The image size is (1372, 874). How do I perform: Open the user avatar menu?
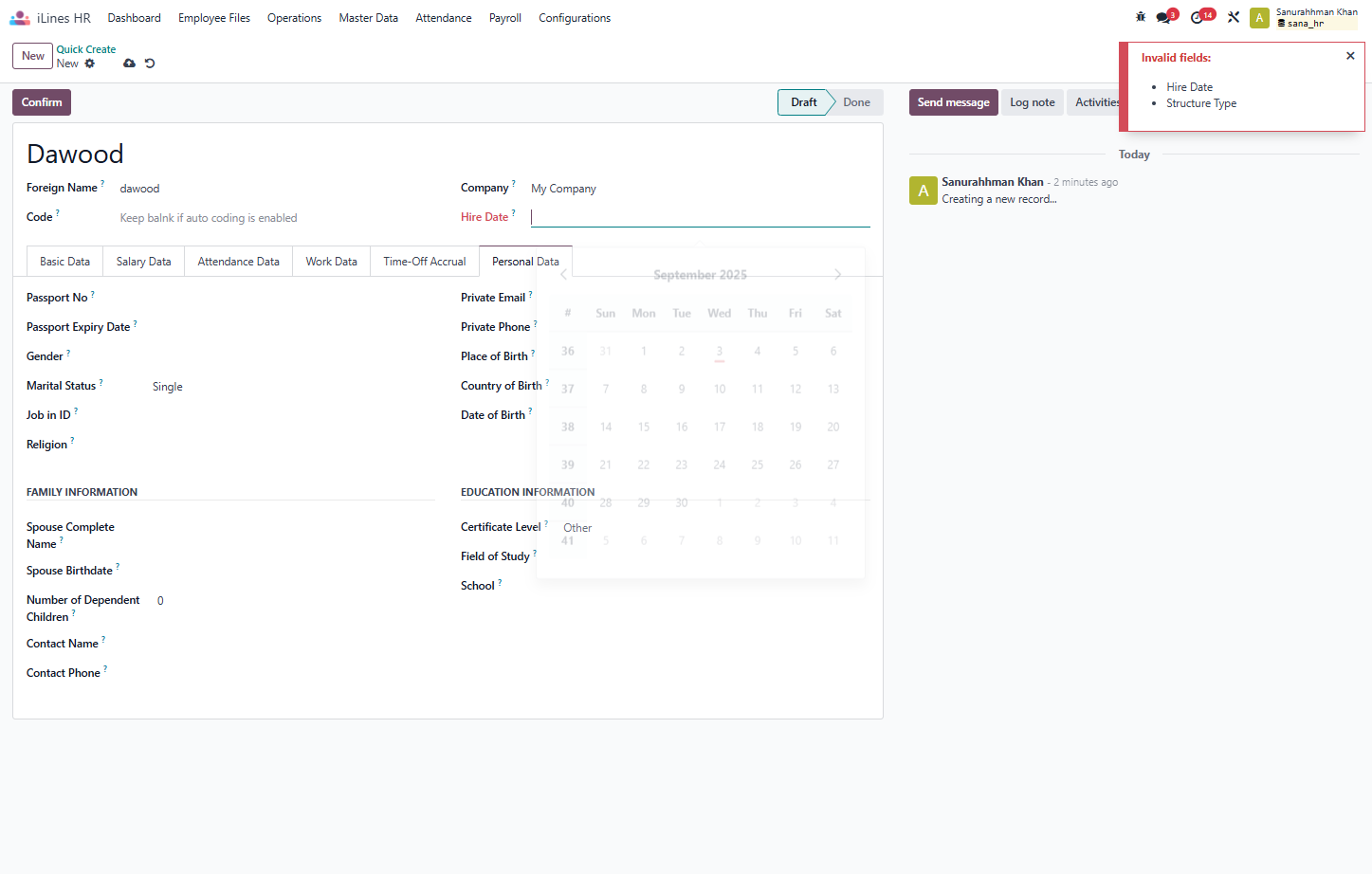(1259, 18)
